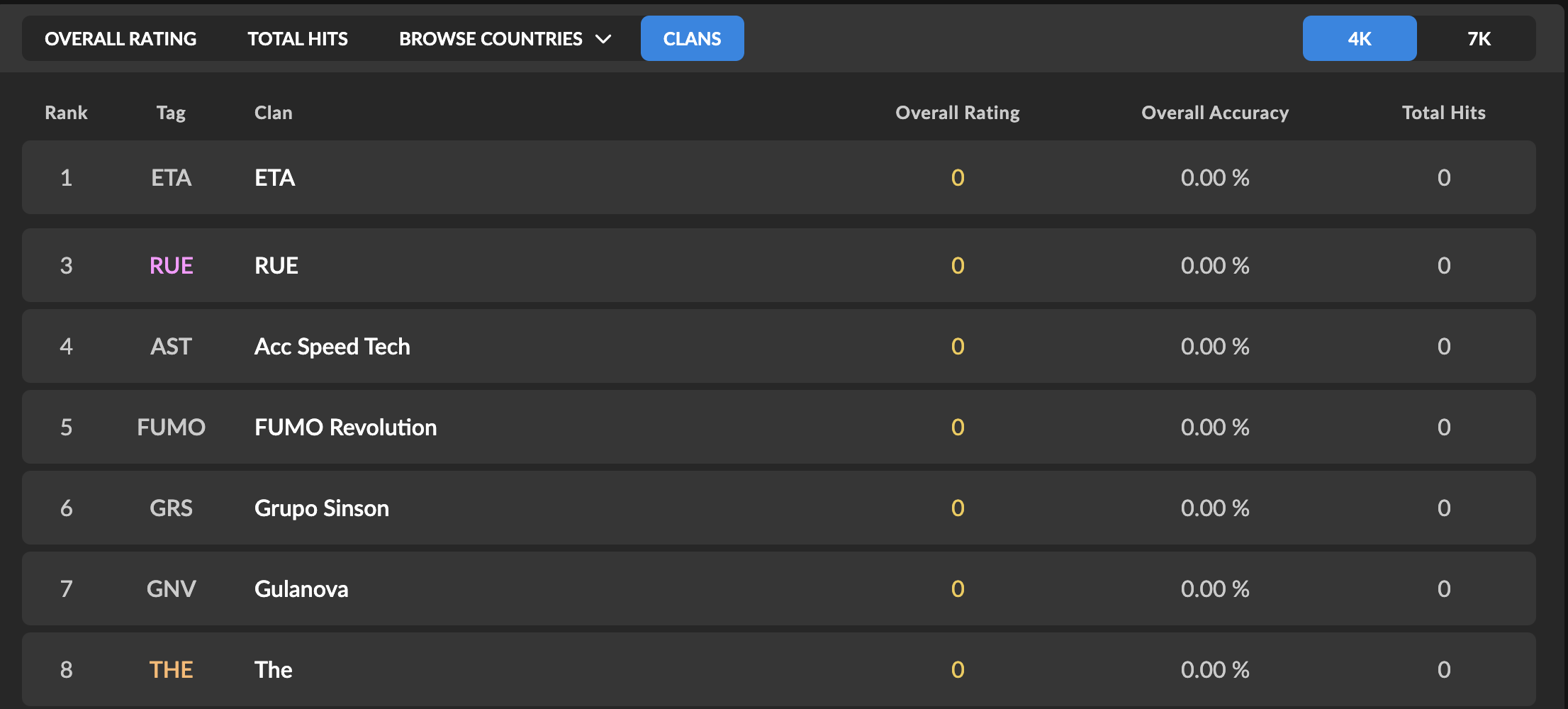This screenshot has height=709, width=1568.
Task: View the FUMO Revolution clan
Action: 345,428
